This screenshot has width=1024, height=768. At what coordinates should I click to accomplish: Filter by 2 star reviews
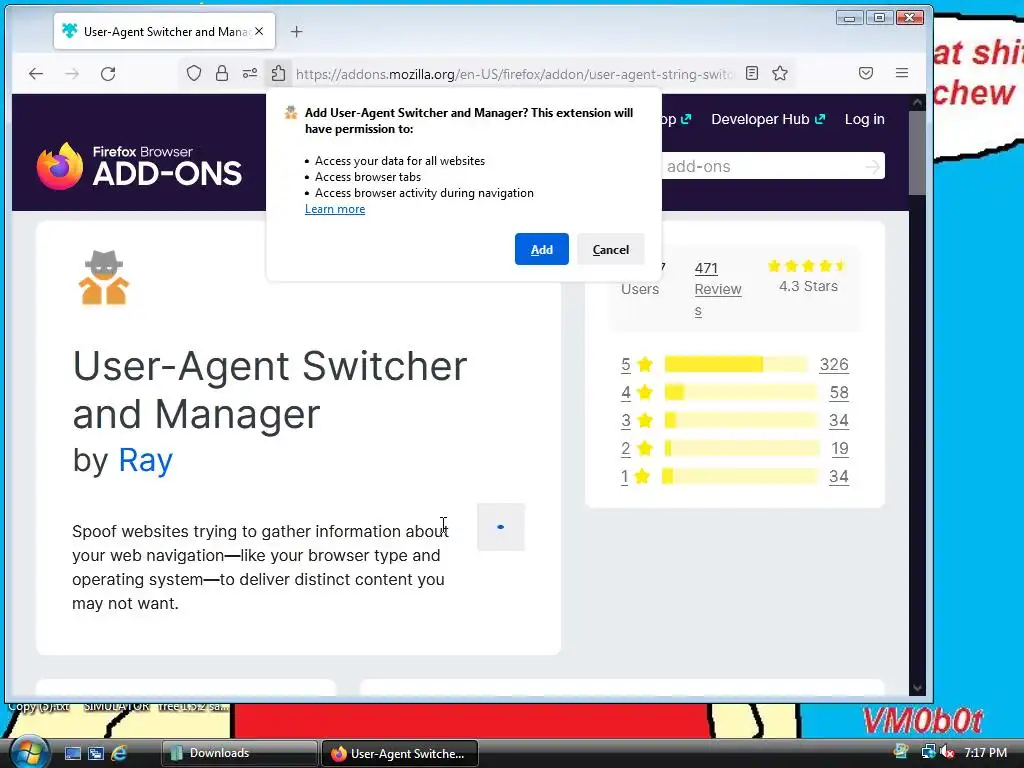[637, 449]
